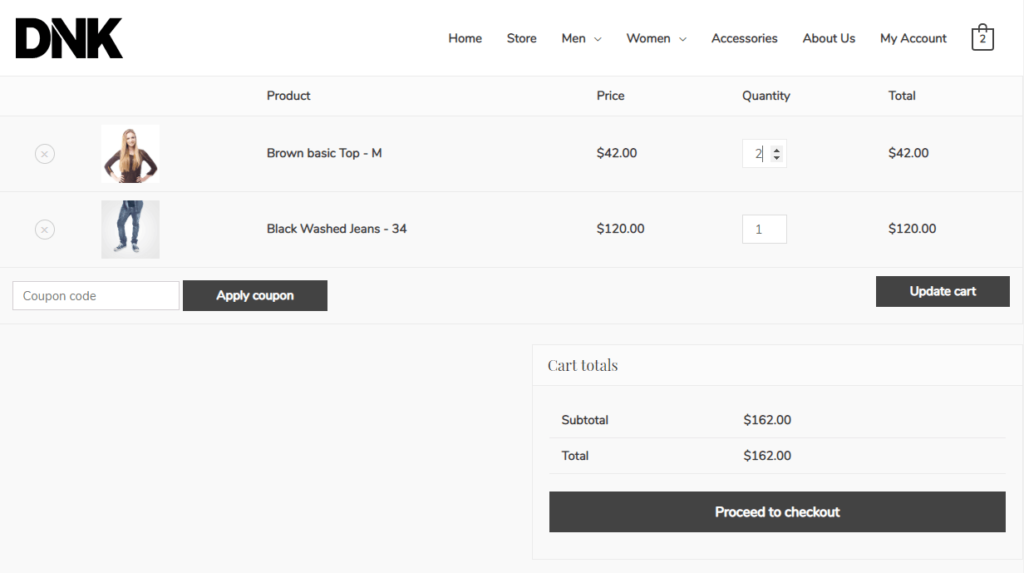The width and height of the screenshot is (1024, 573).
Task: Remove Brown basic Top from cart
Action: click(x=45, y=154)
